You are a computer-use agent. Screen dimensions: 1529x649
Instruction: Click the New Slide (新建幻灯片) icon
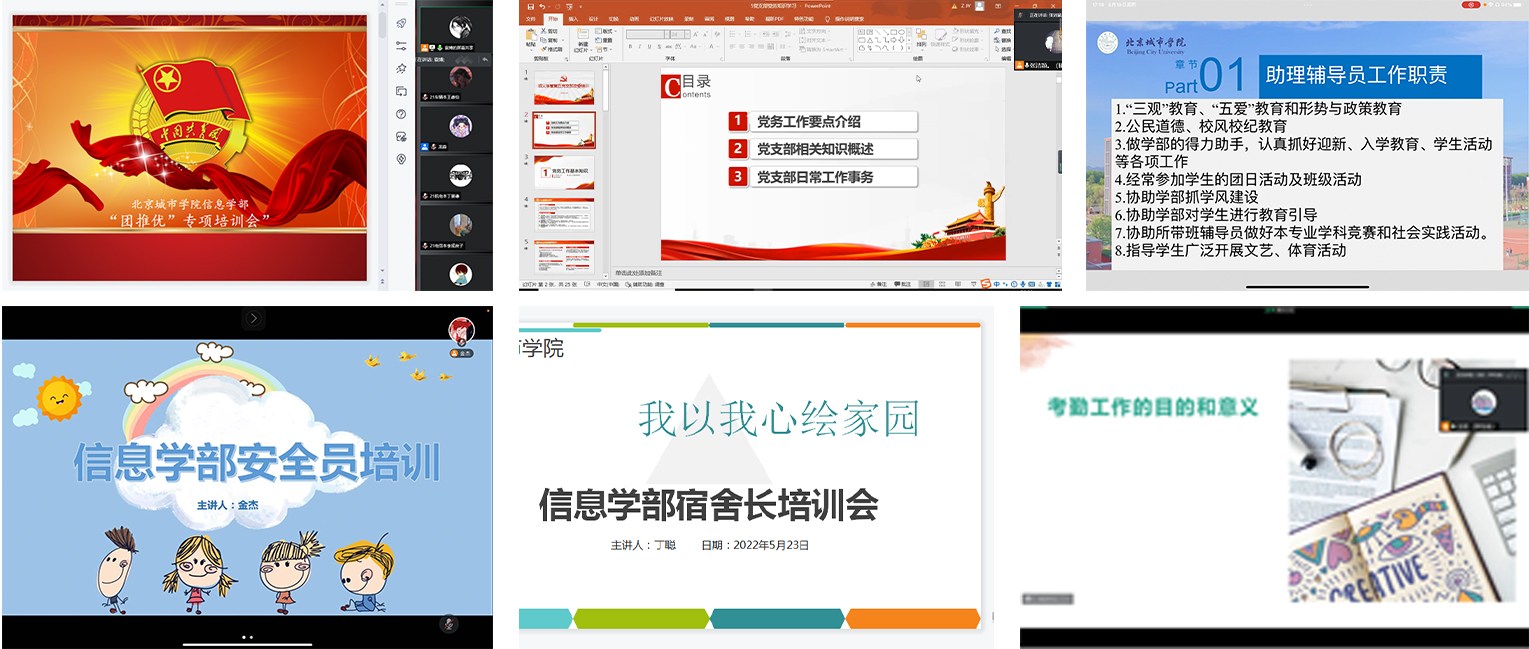[583, 34]
